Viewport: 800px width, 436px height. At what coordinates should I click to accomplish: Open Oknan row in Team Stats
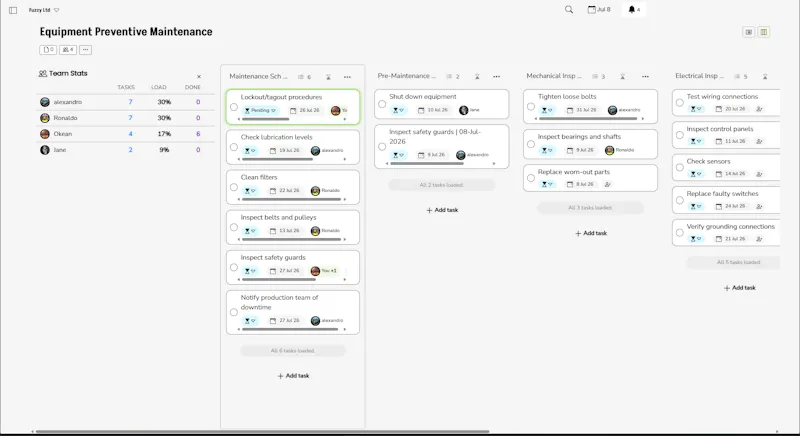[x=126, y=134]
